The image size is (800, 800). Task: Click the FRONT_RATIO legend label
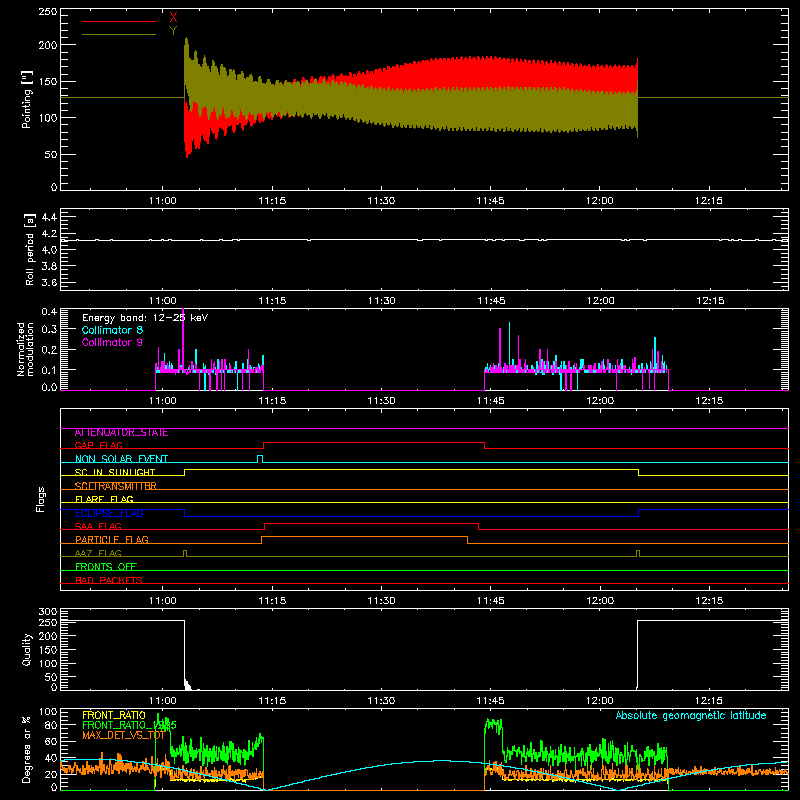[x=114, y=716]
